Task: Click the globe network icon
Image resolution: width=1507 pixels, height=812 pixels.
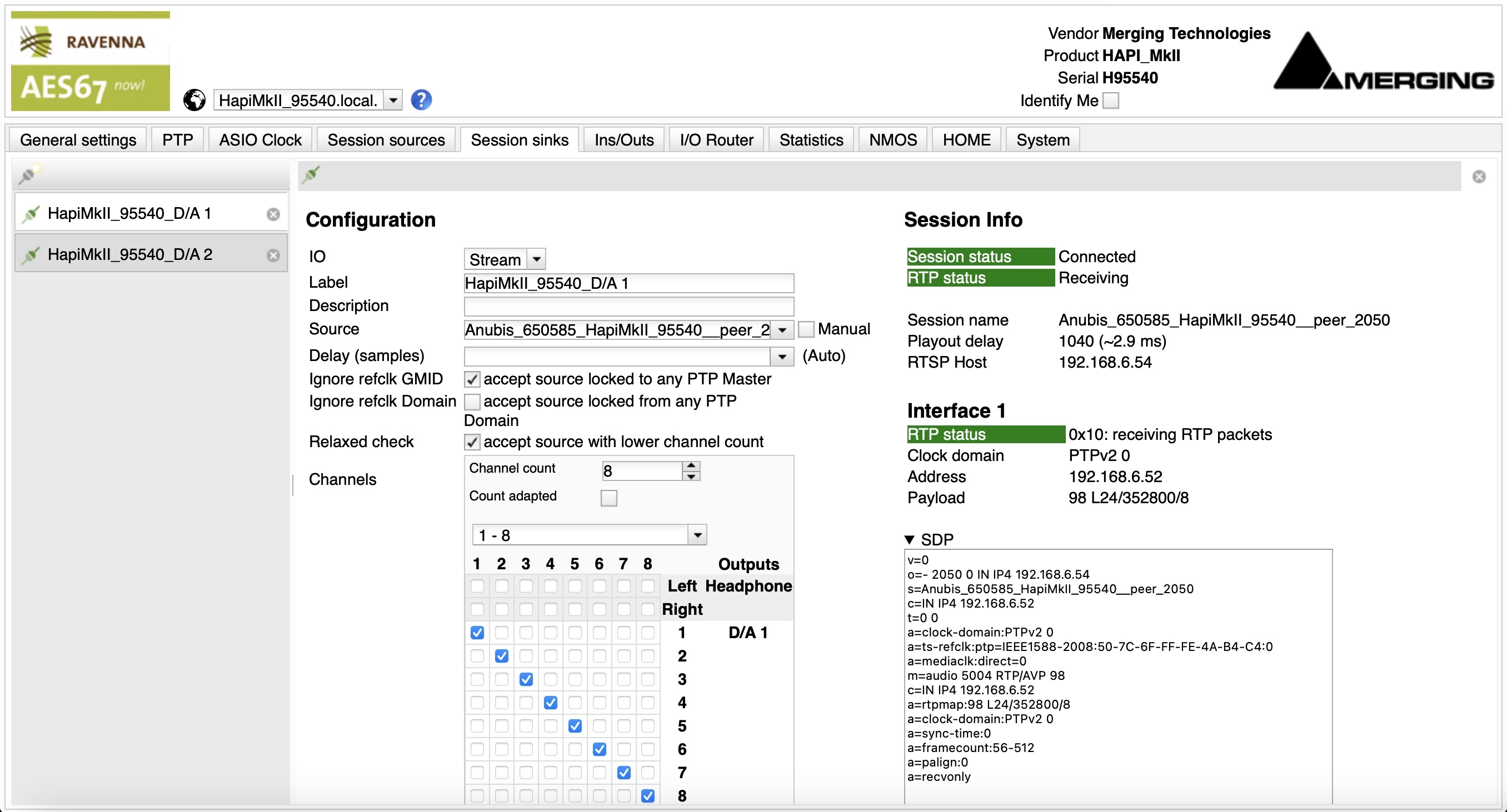Action: (194, 100)
